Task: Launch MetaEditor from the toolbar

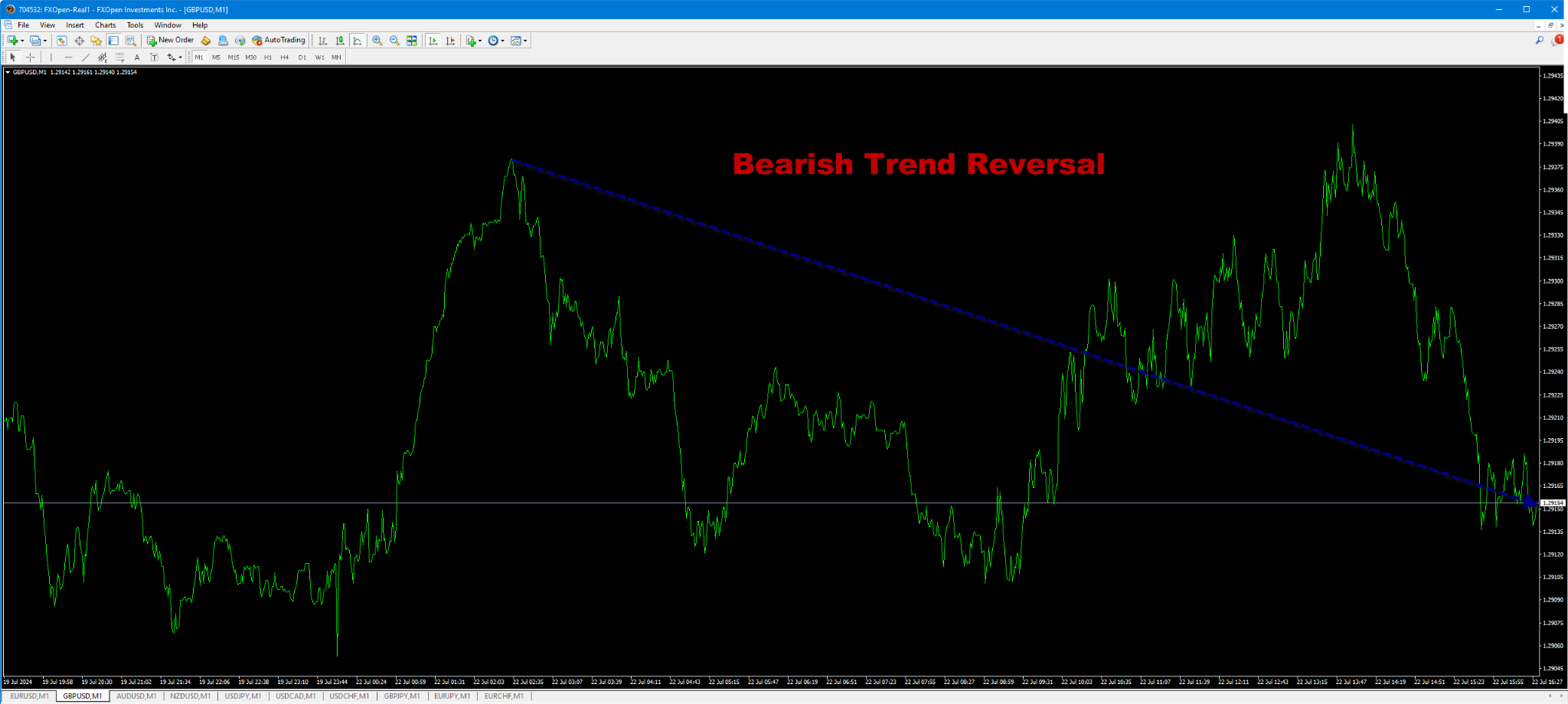Action: 205,41
